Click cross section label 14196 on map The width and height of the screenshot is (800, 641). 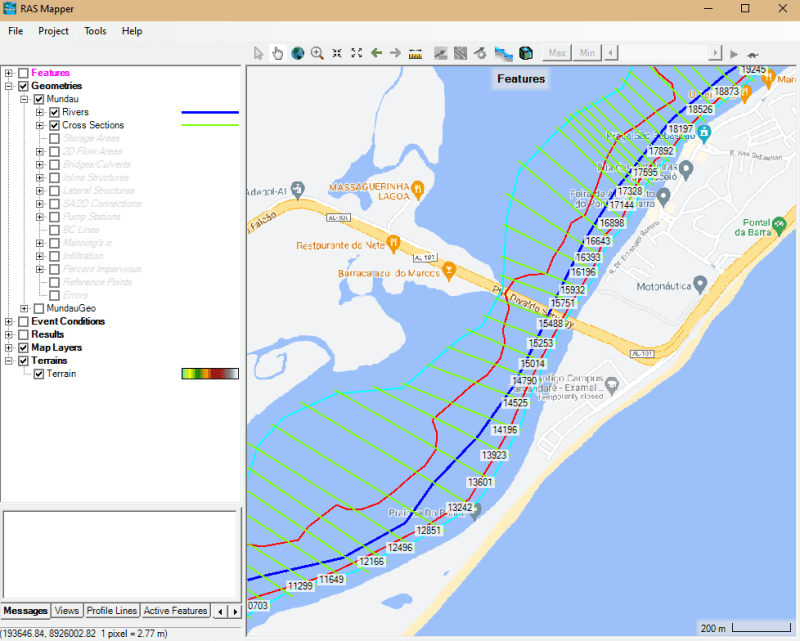(505, 430)
